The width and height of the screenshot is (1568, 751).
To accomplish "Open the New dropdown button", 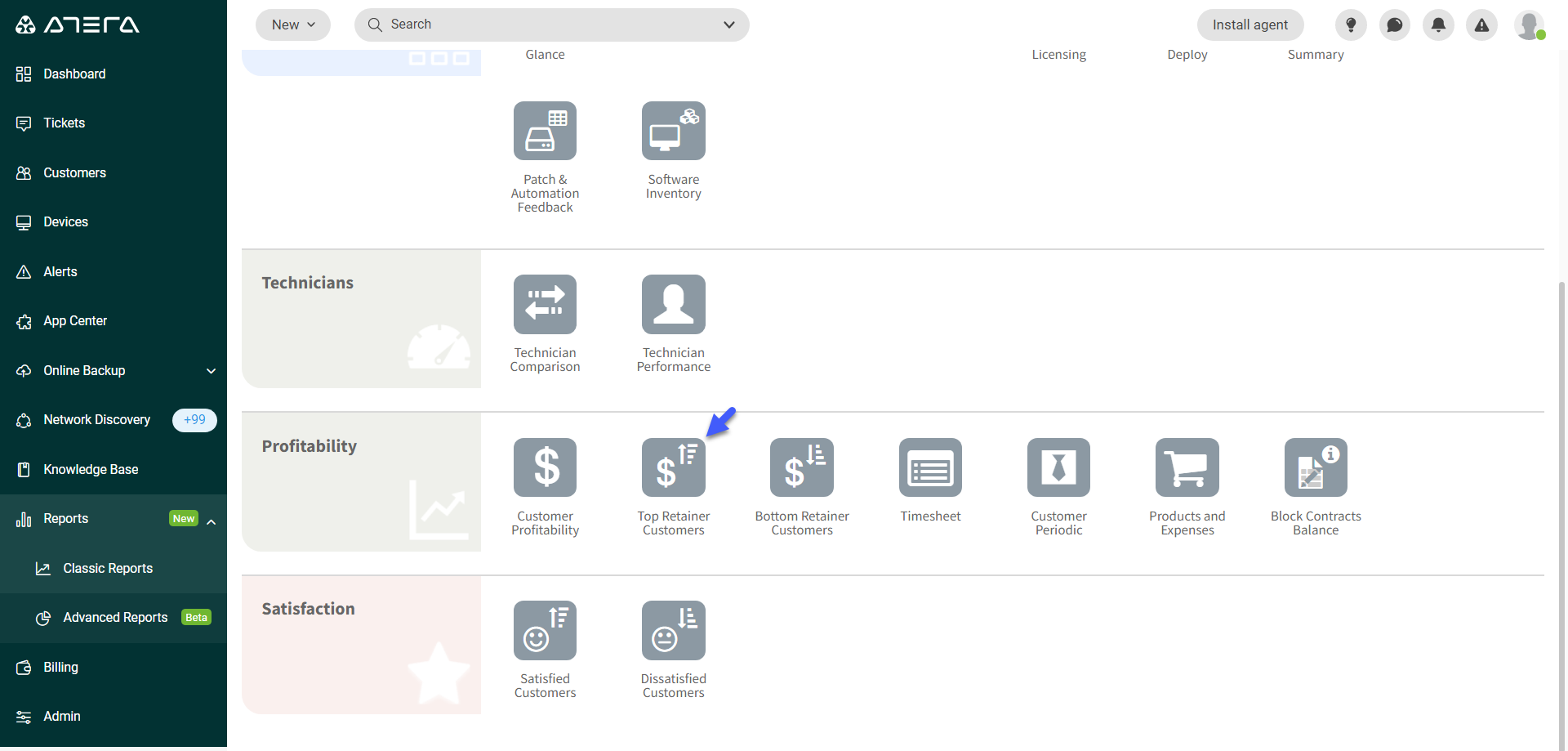I will tap(293, 25).
